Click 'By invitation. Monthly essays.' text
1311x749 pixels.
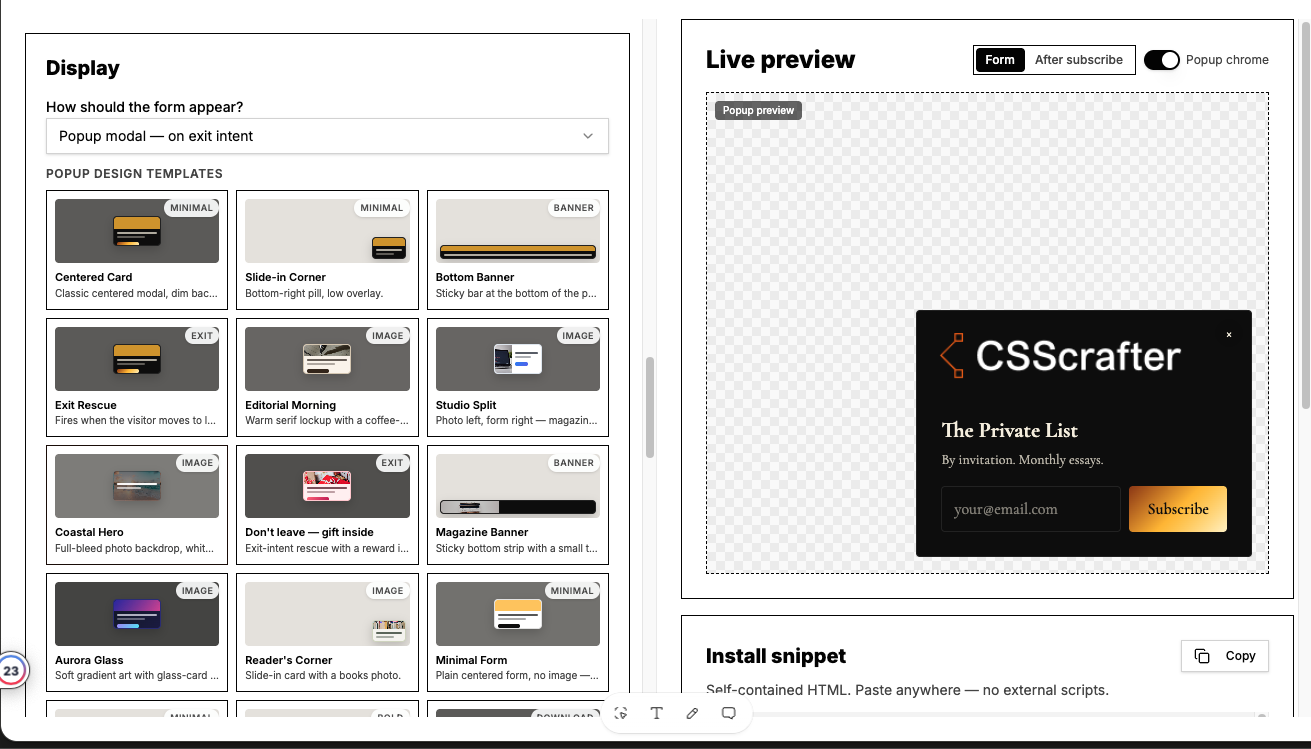1022,460
